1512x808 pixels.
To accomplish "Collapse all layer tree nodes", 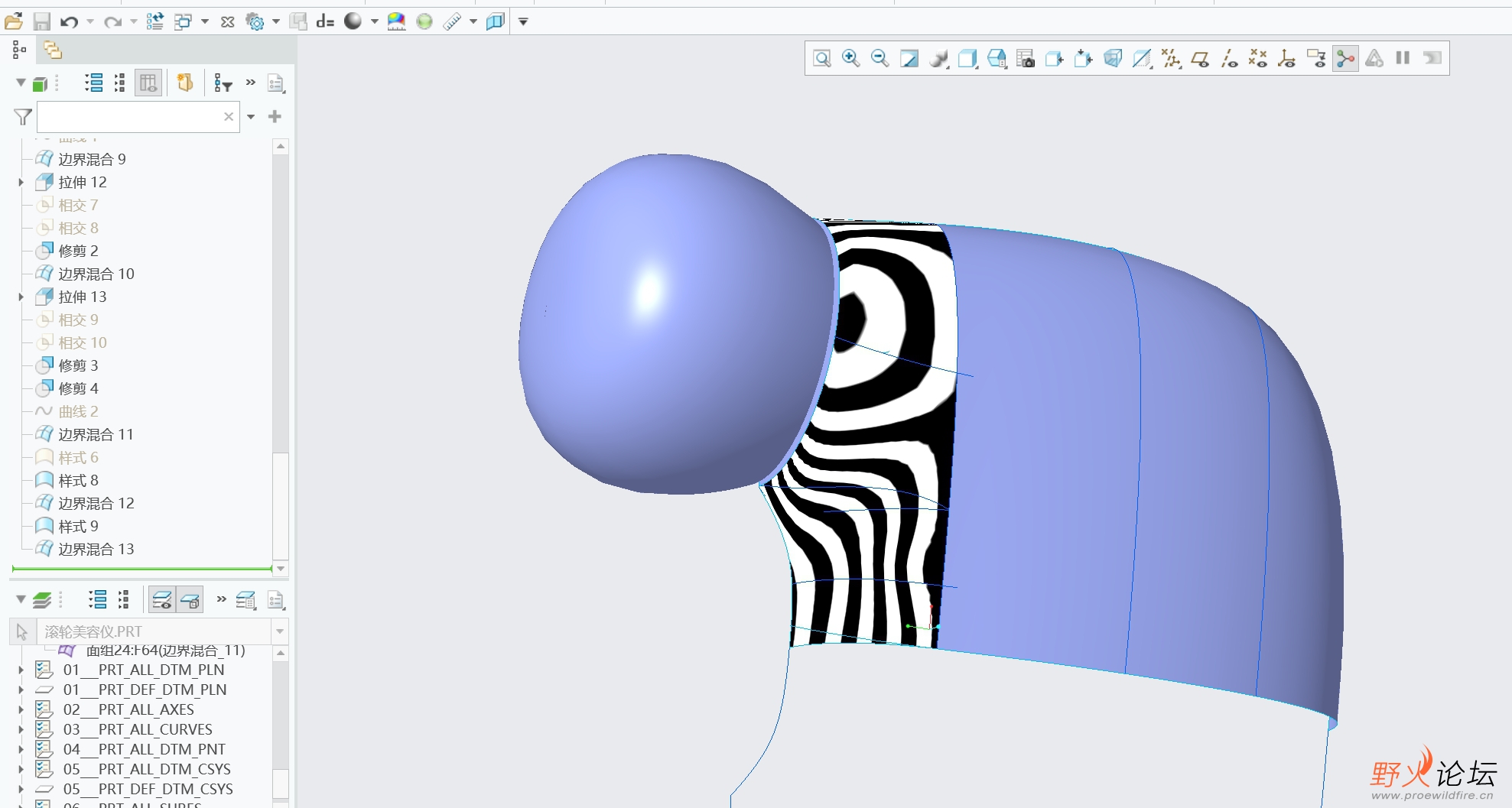I will tap(122, 600).
